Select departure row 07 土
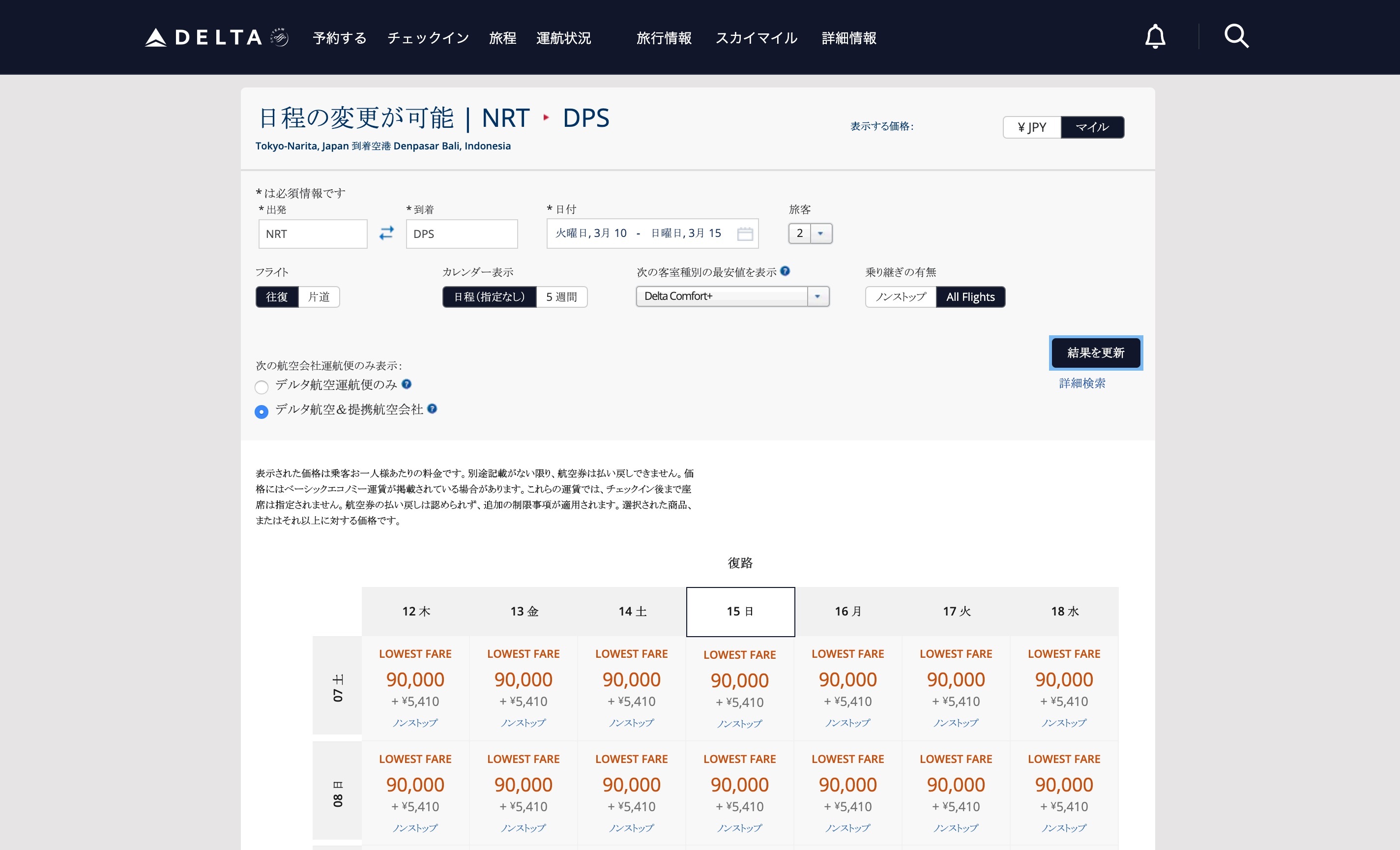This screenshot has width=1400, height=850. point(338,686)
